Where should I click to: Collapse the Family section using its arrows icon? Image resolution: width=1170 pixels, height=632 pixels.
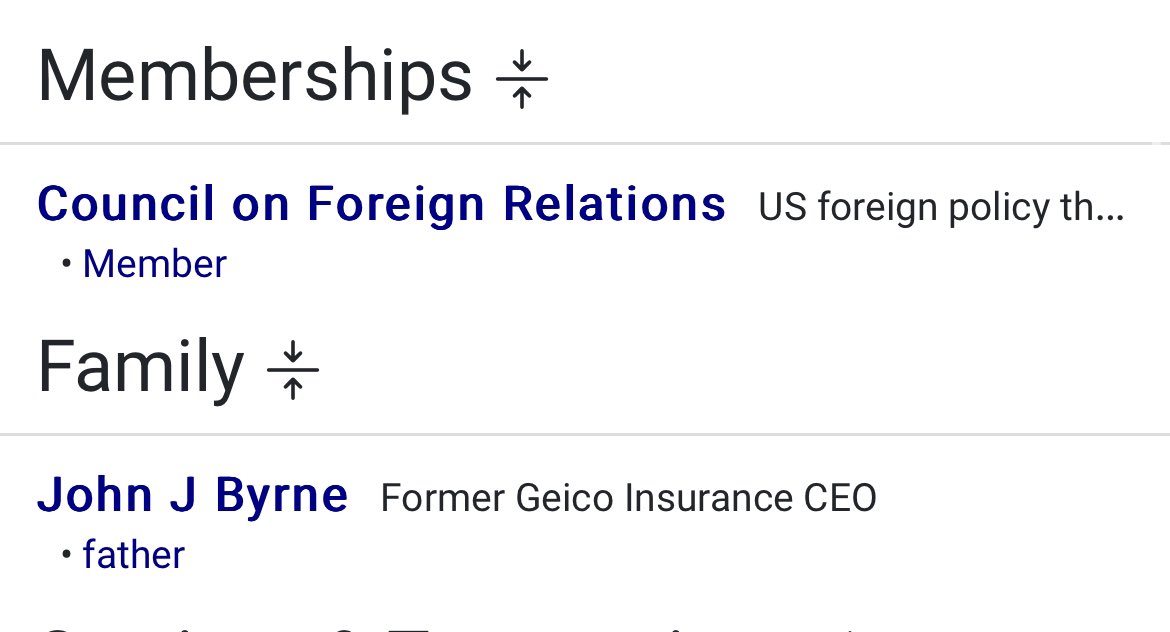coord(293,370)
